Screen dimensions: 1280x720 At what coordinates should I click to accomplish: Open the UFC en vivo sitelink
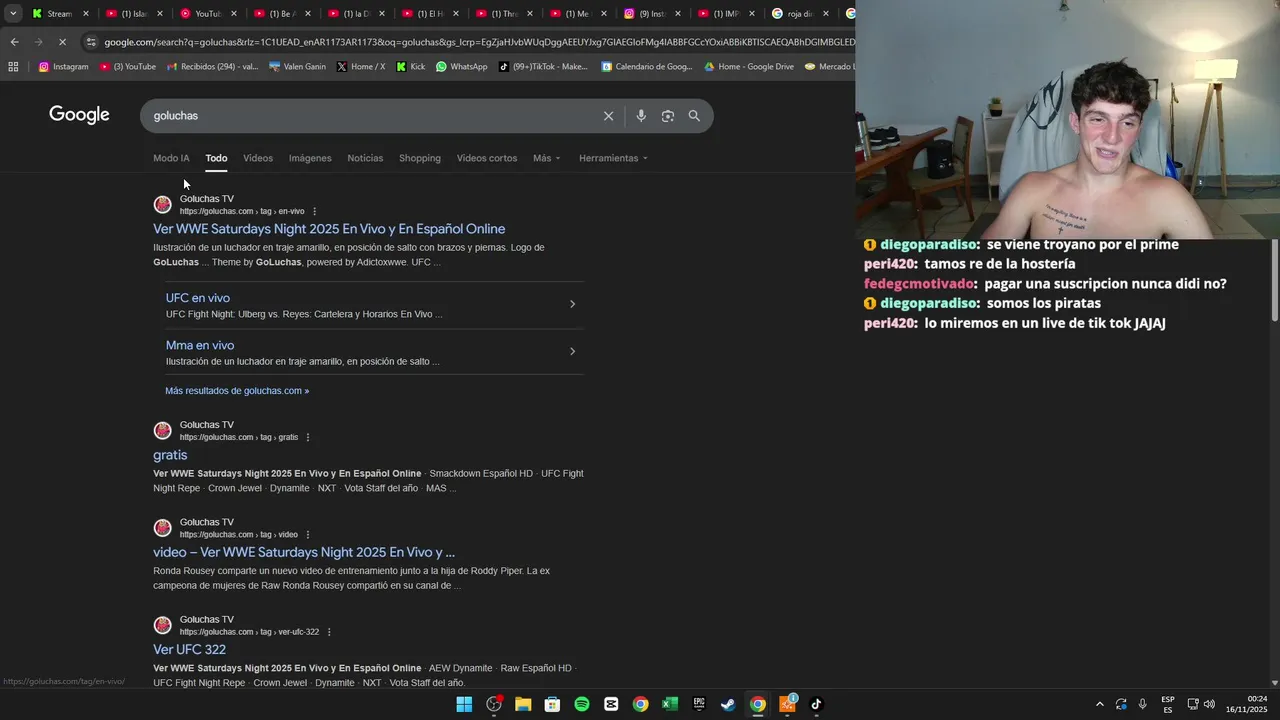pyautogui.click(x=198, y=298)
